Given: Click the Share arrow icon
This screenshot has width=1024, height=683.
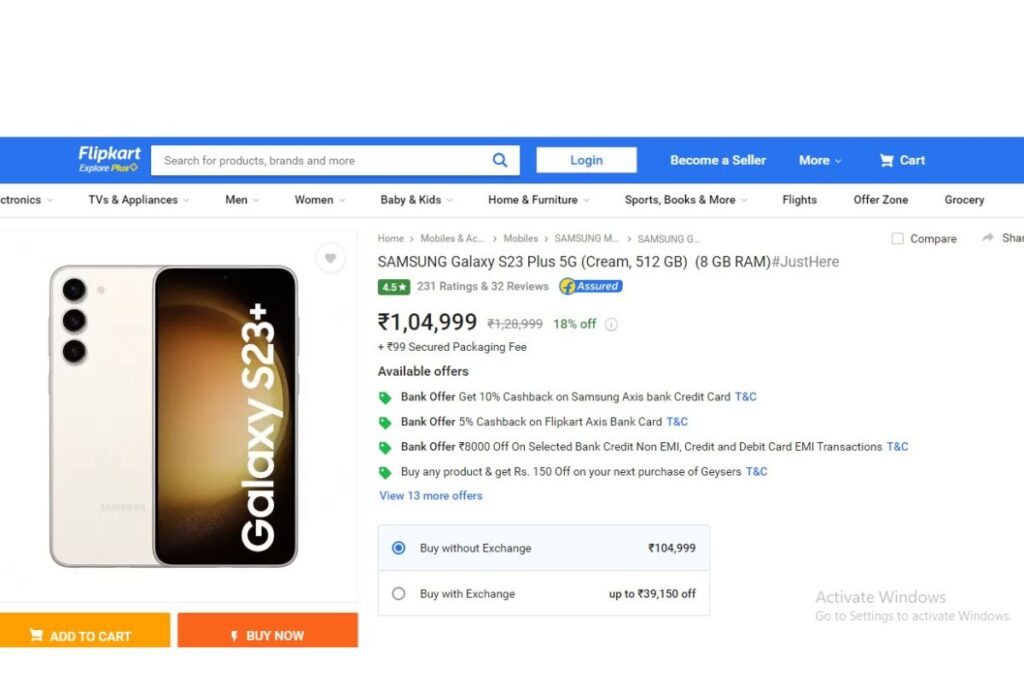Looking at the screenshot, I should tap(988, 238).
